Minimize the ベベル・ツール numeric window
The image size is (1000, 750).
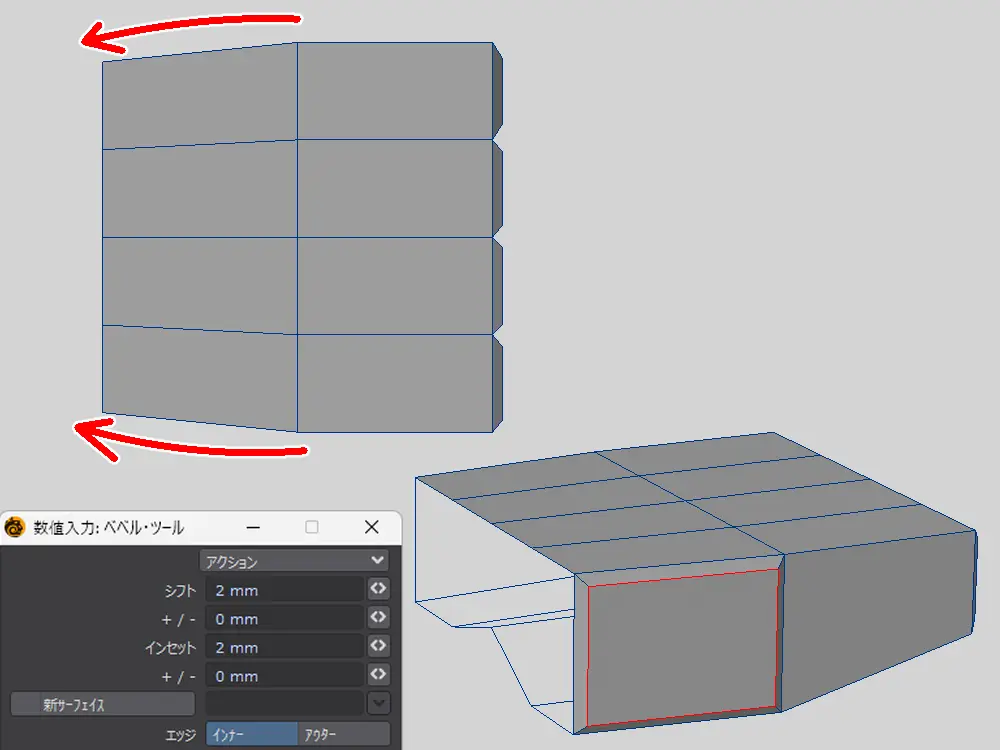(253, 527)
